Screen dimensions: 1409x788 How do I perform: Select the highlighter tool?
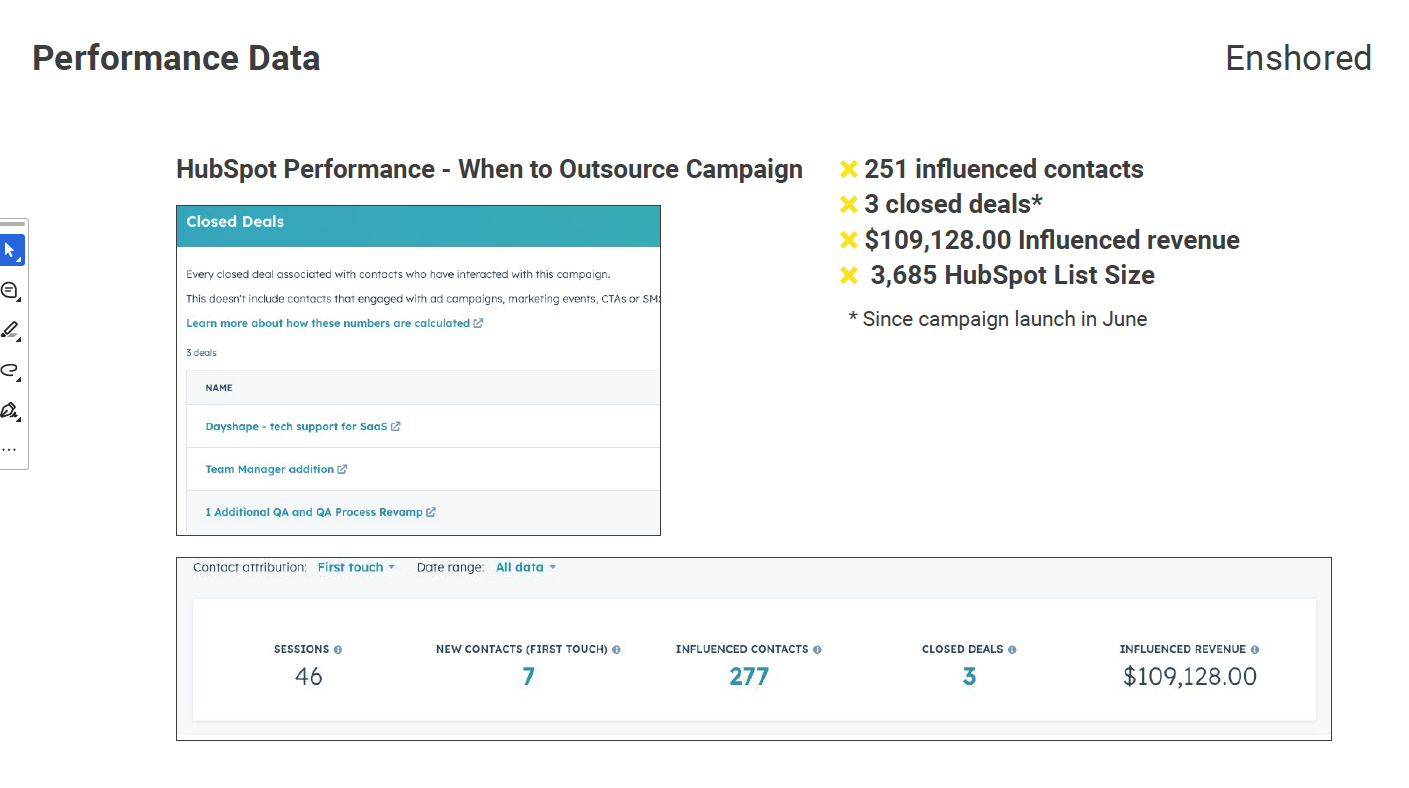tap(10, 330)
